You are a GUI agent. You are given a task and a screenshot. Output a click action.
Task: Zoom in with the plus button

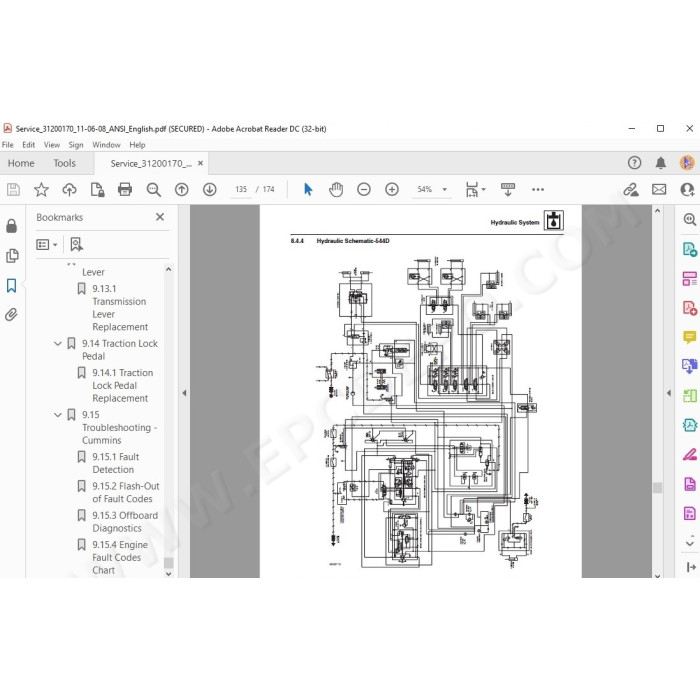392,190
